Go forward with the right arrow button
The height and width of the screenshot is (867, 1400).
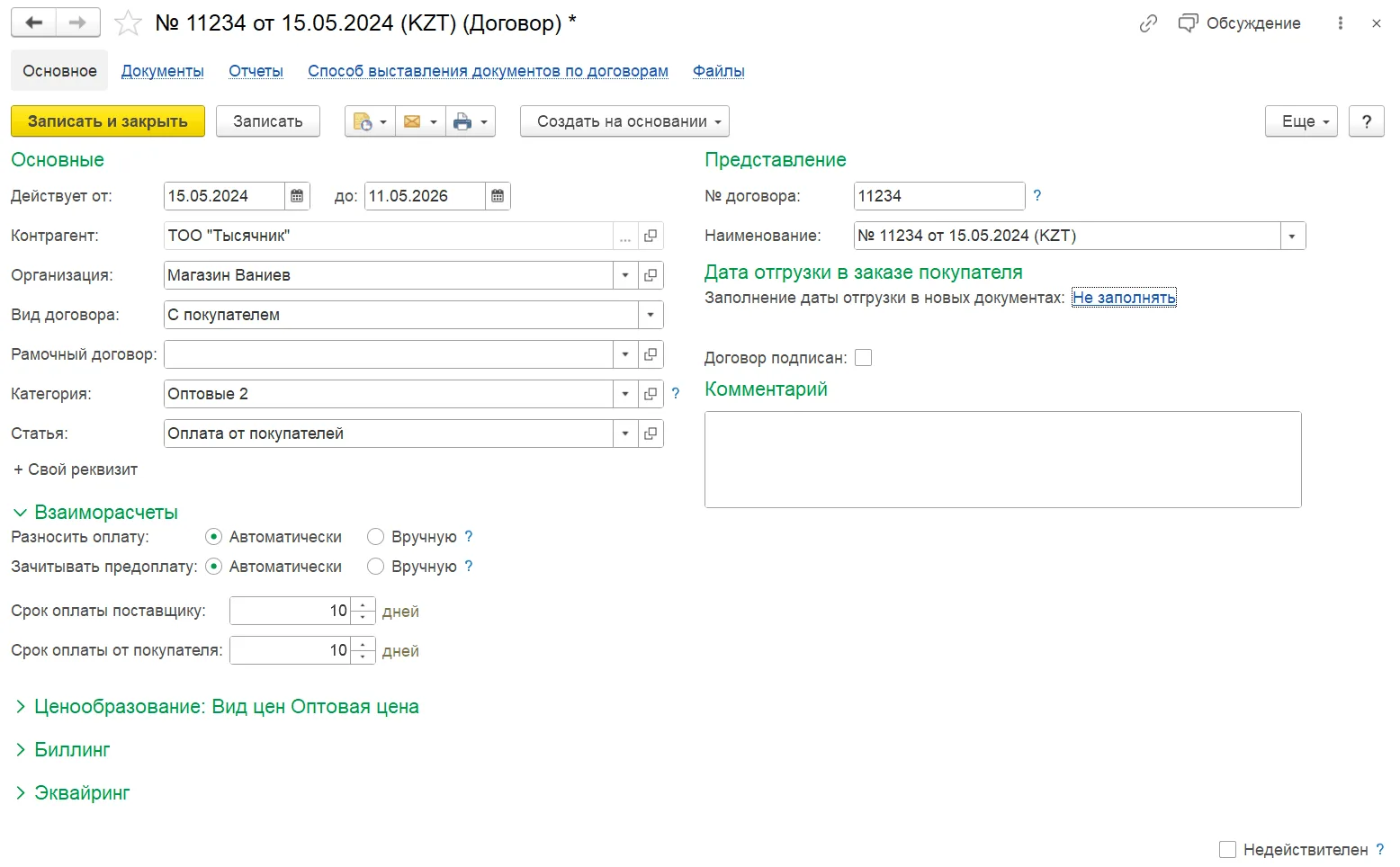point(78,22)
